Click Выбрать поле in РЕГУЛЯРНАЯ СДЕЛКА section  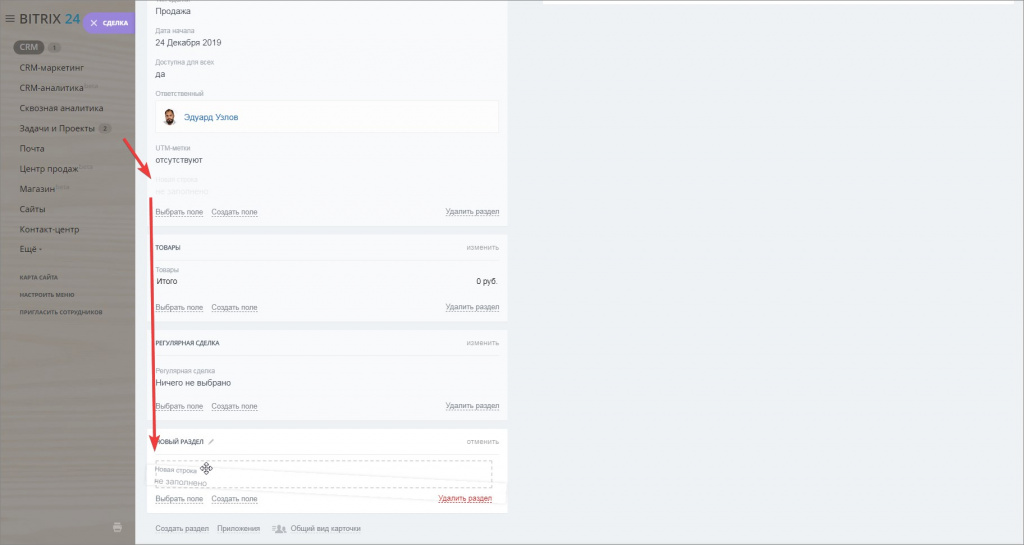click(x=179, y=406)
